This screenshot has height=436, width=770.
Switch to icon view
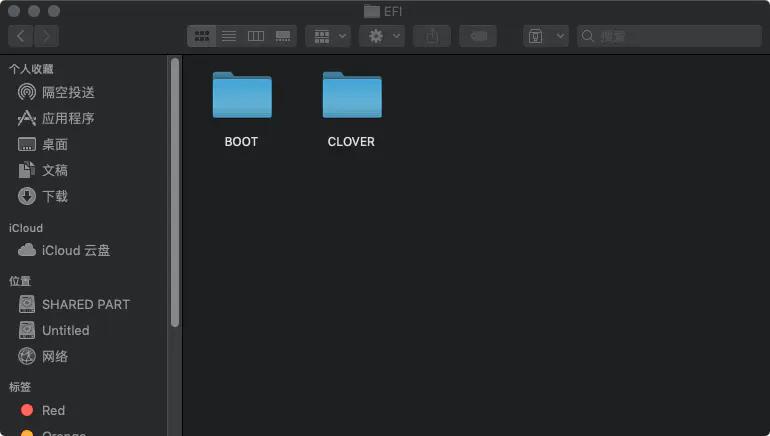(202, 36)
